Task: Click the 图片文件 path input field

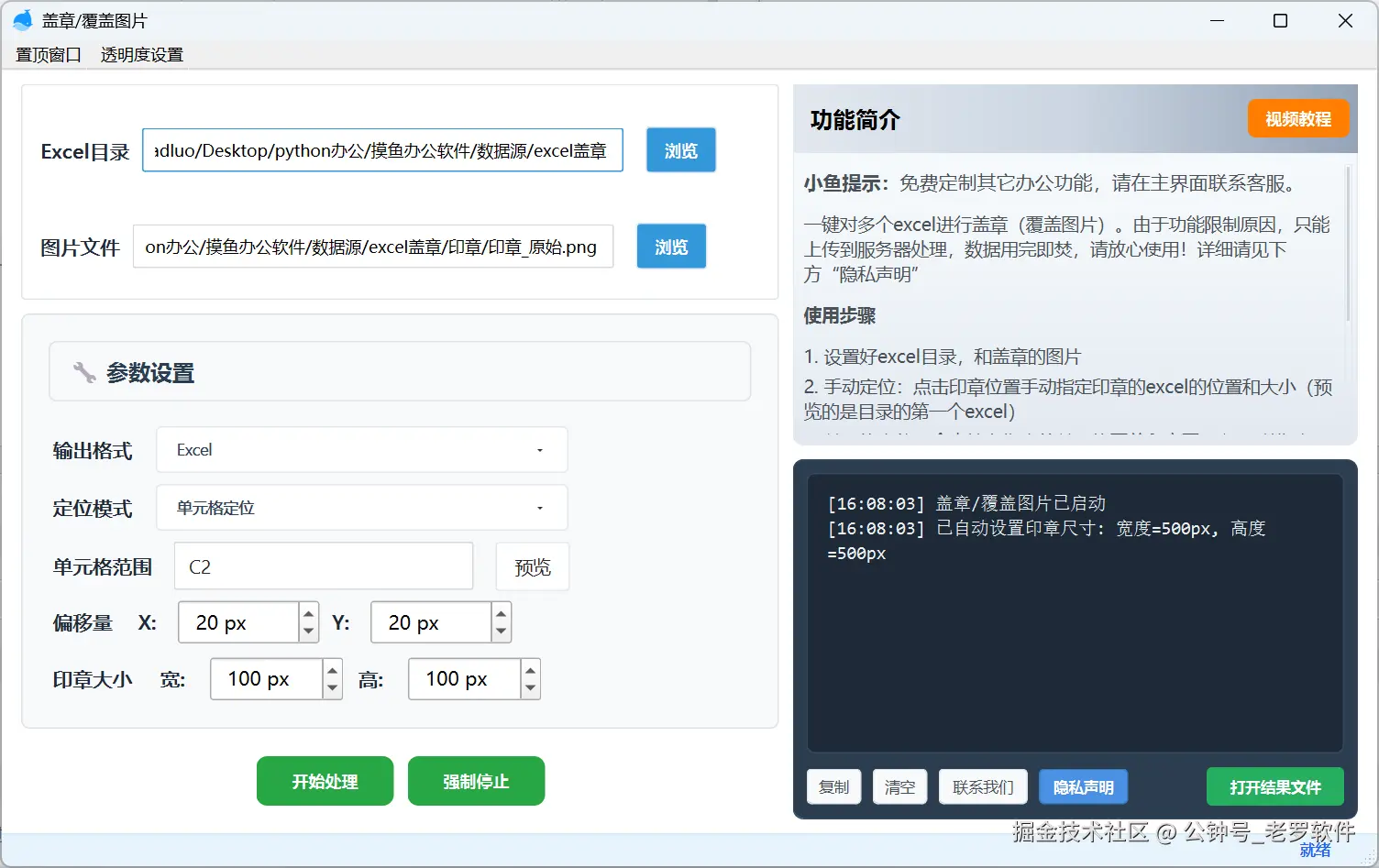Action: click(x=373, y=247)
